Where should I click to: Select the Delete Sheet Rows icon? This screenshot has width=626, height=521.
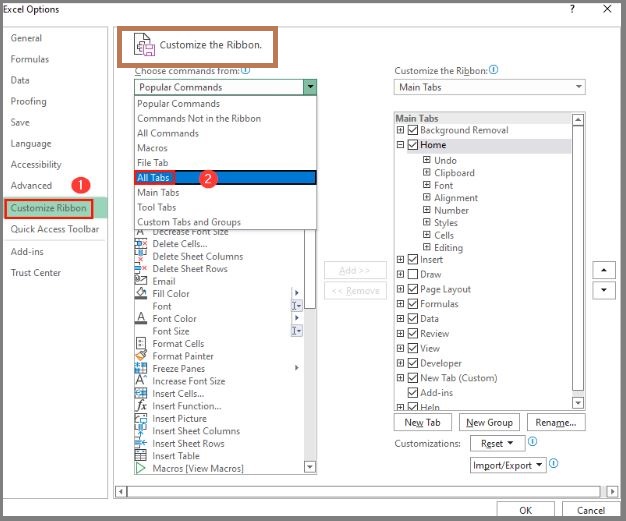click(141, 268)
